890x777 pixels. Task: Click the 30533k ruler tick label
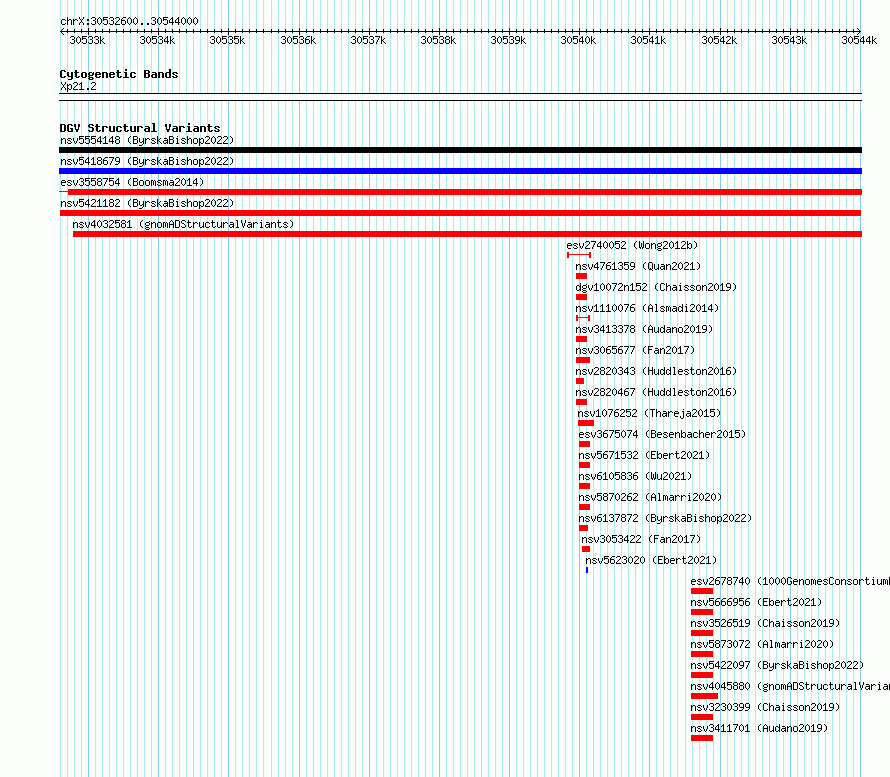(x=87, y=40)
